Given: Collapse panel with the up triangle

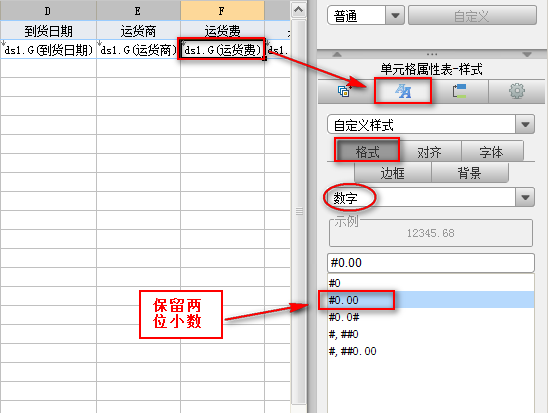Looking at the screenshot, I should (337, 55).
